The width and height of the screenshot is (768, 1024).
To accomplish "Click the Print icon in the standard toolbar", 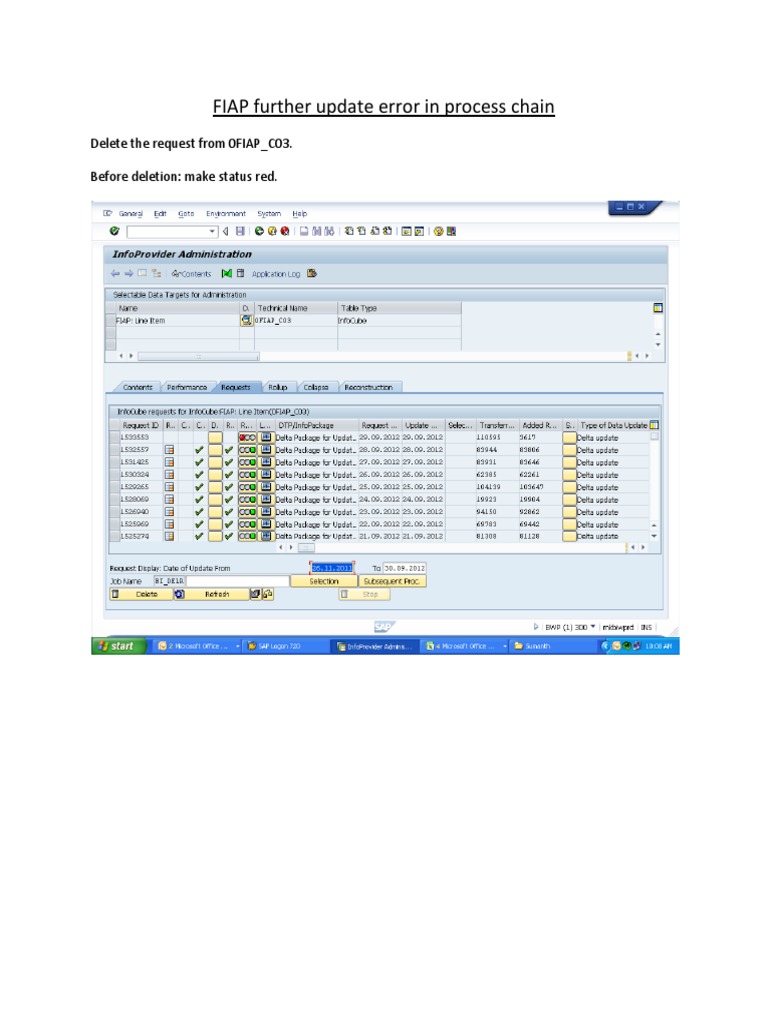I will coord(304,231).
